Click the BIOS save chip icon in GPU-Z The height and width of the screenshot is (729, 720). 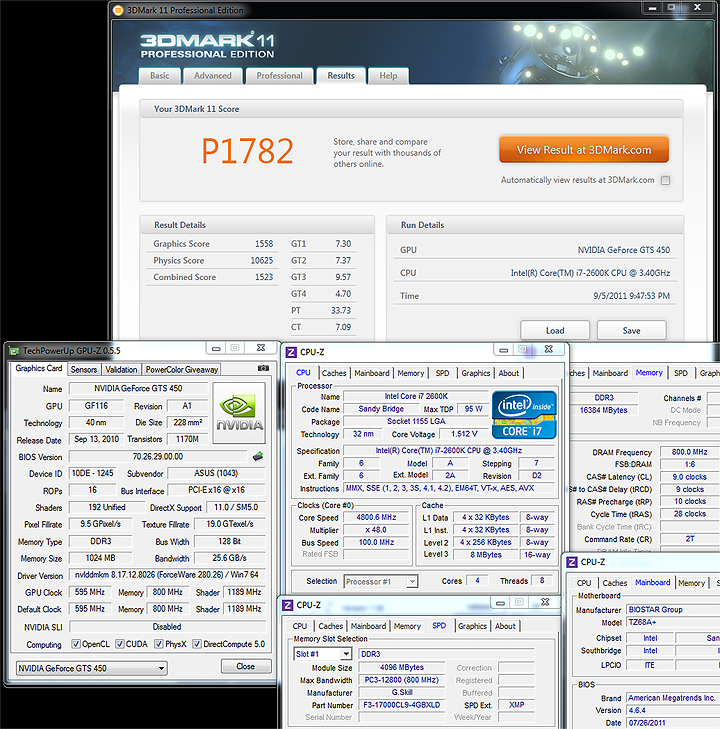(x=258, y=456)
